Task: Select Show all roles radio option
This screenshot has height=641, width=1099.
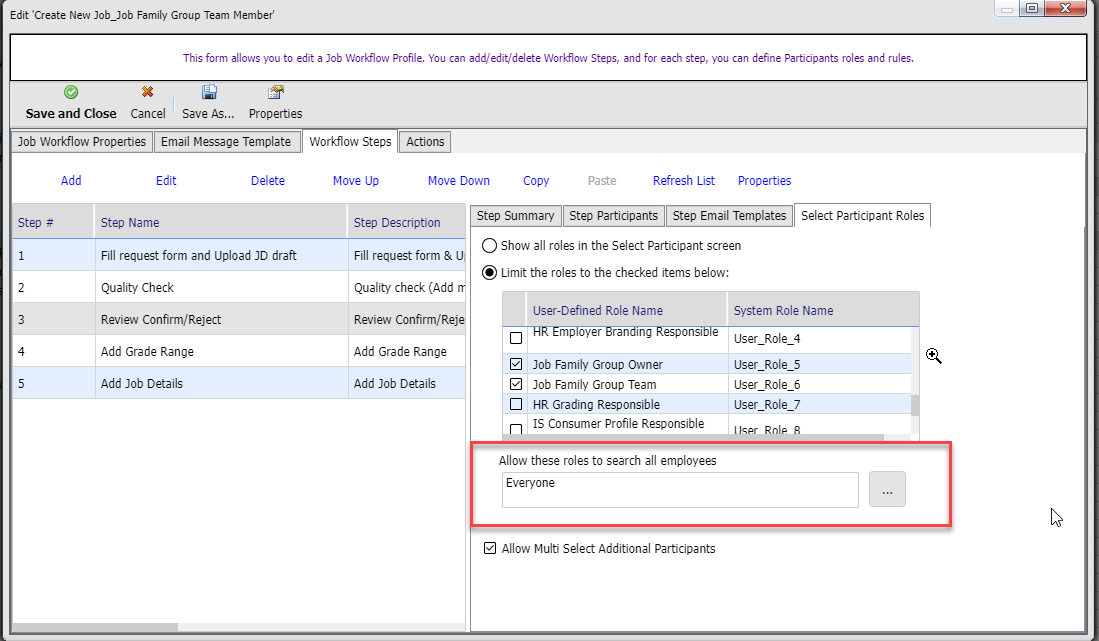Action: 490,246
